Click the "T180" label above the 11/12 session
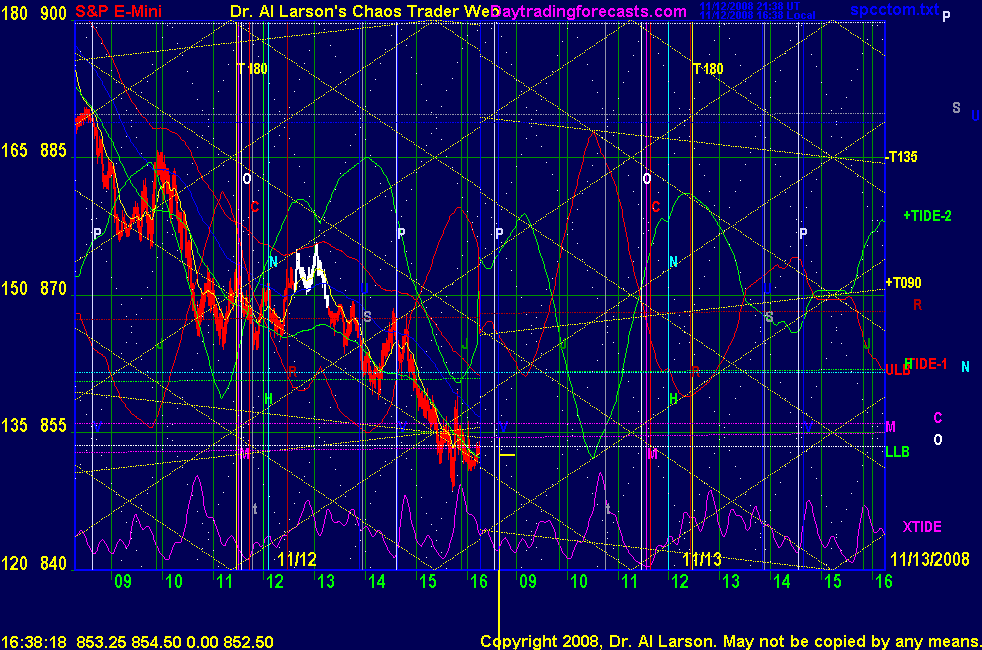 click(x=252, y=69)
